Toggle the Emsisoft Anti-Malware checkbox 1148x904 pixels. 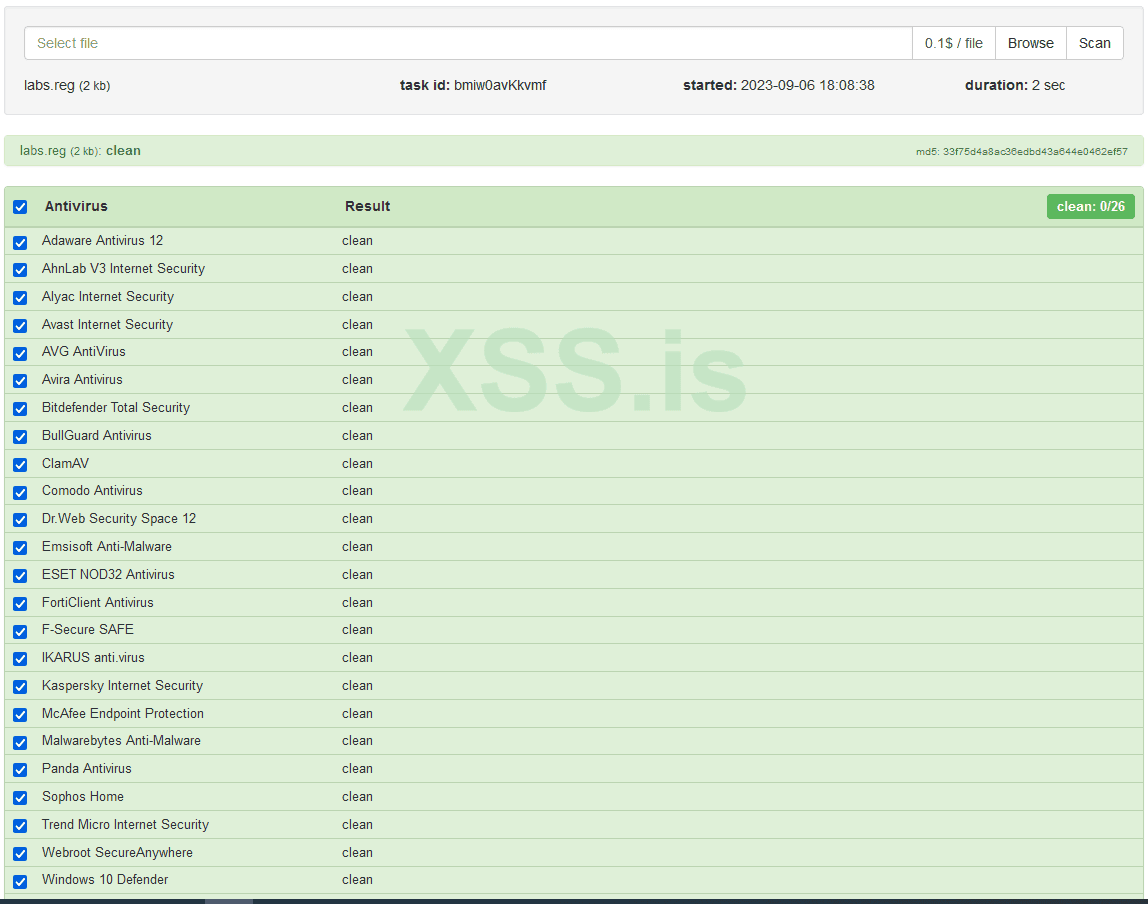pos(20,548)
